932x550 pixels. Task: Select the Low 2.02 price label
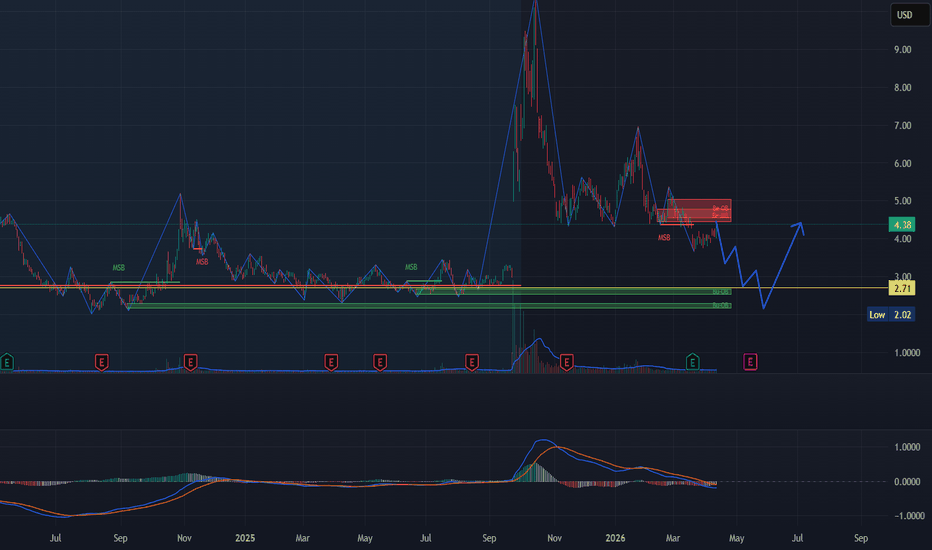891,315
